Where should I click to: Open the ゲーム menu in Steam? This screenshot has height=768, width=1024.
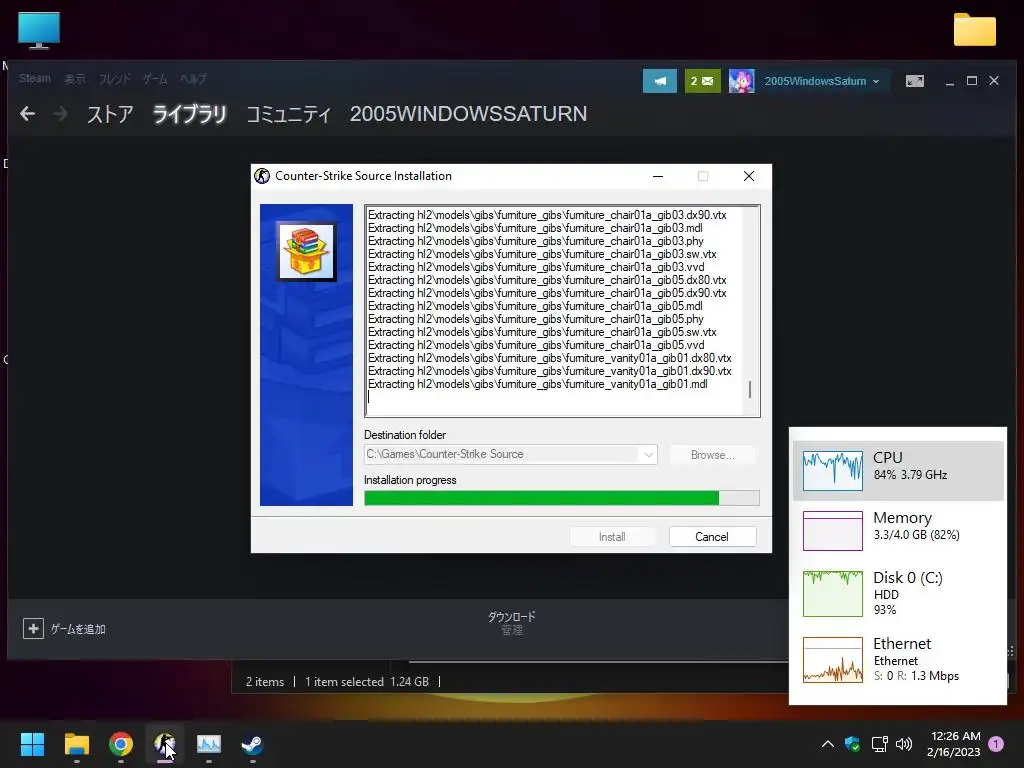[x=155, y=79]
